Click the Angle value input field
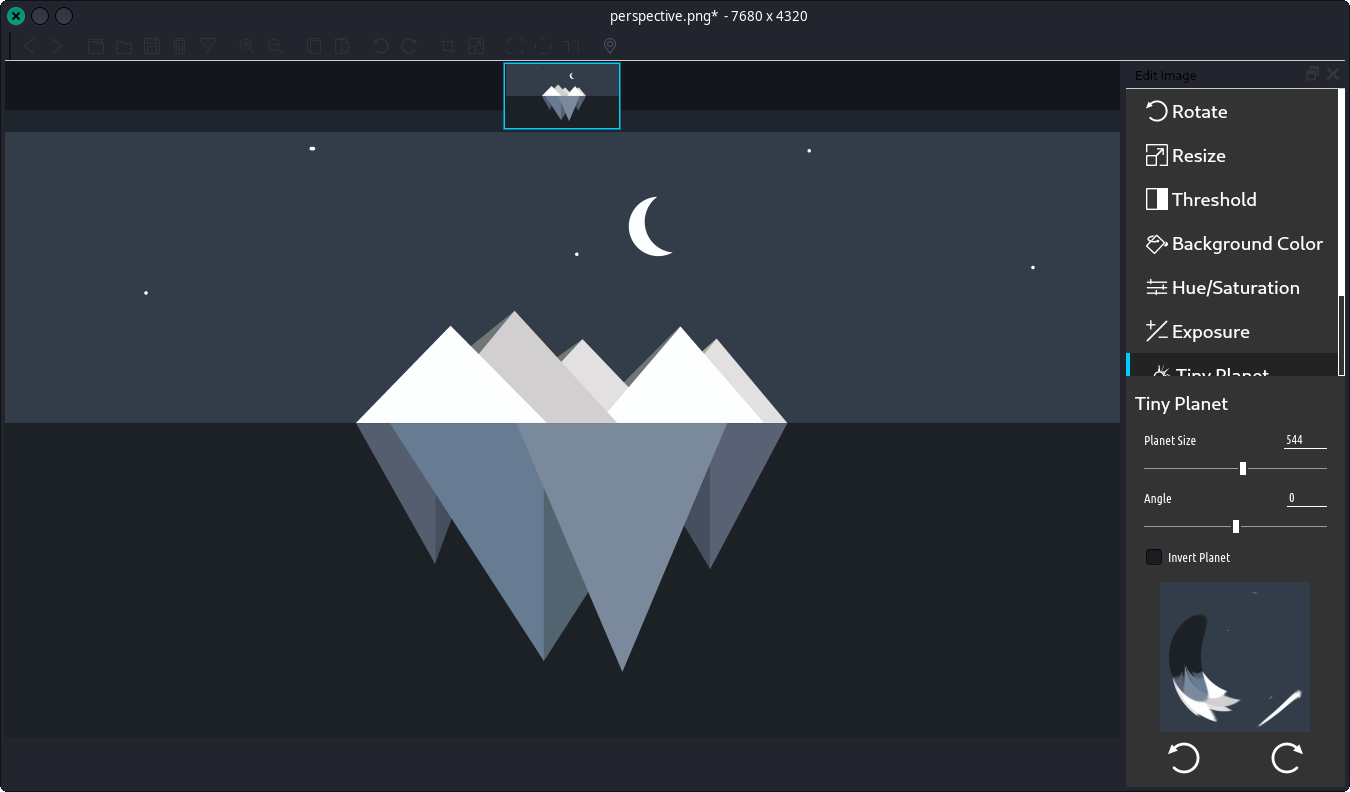 point(1306,498)
